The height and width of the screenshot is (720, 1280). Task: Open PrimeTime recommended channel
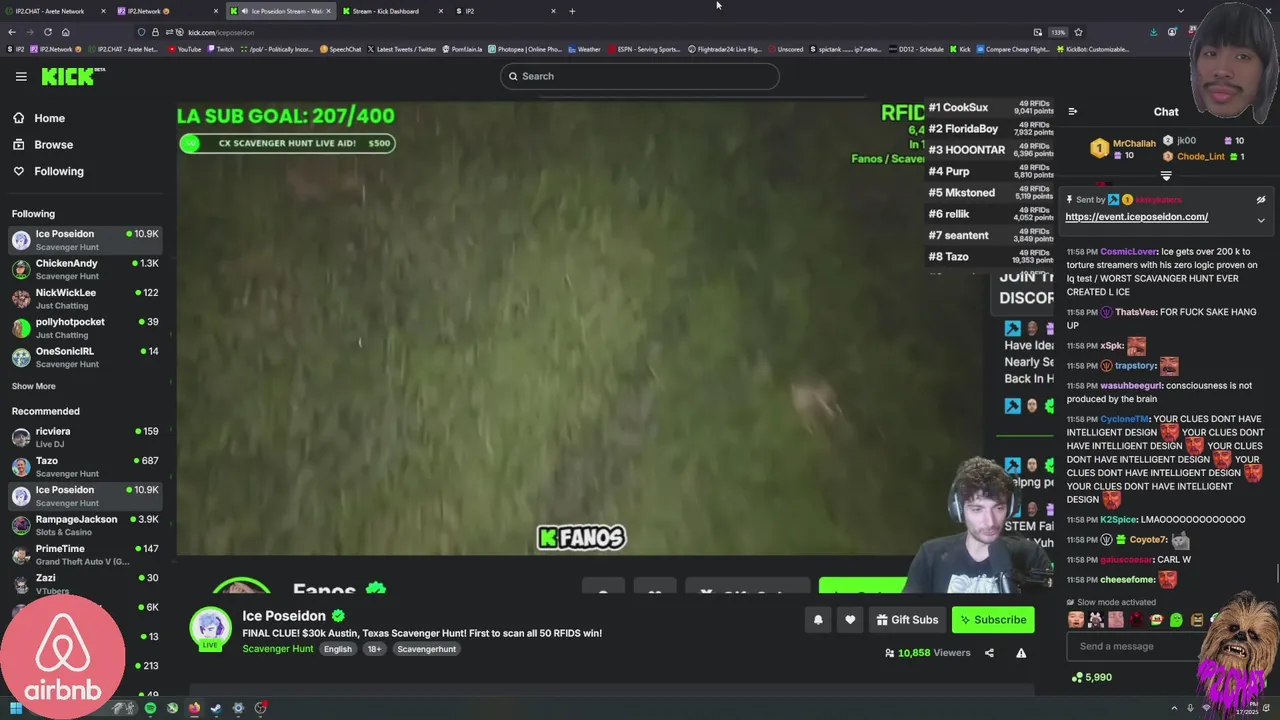85,554
